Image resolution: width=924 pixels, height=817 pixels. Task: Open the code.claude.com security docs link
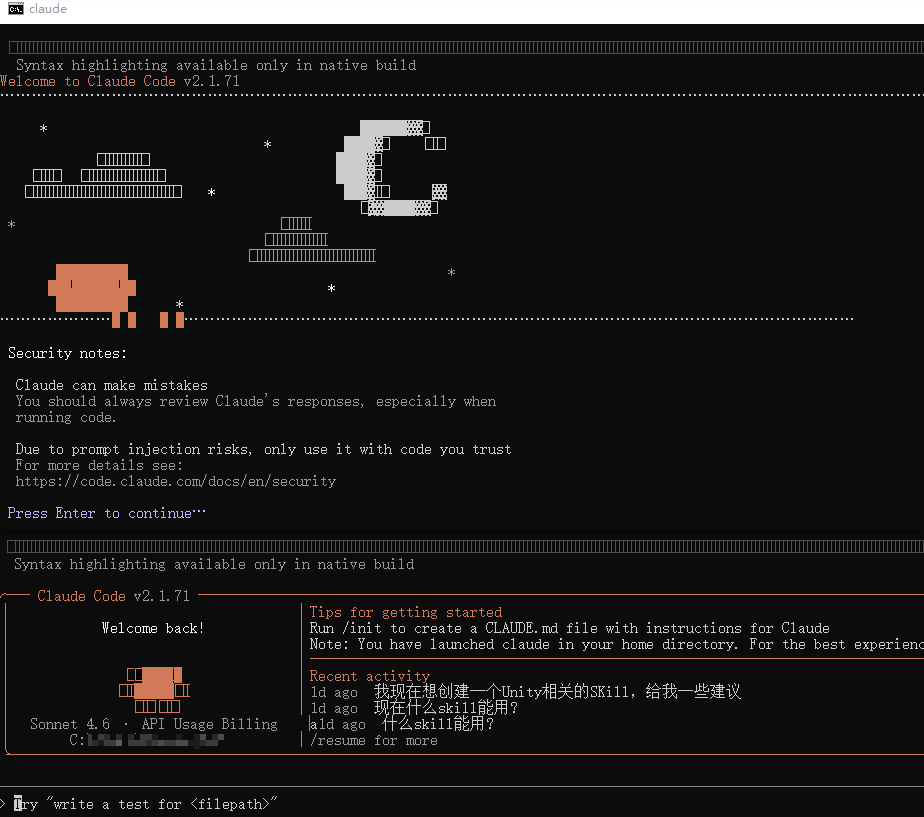175,481
